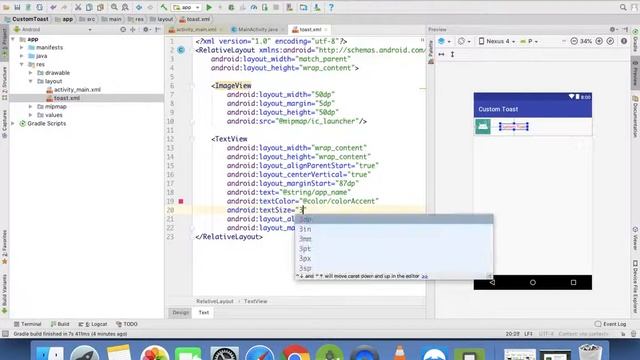Expand the java folder

[x=22, y=56]
